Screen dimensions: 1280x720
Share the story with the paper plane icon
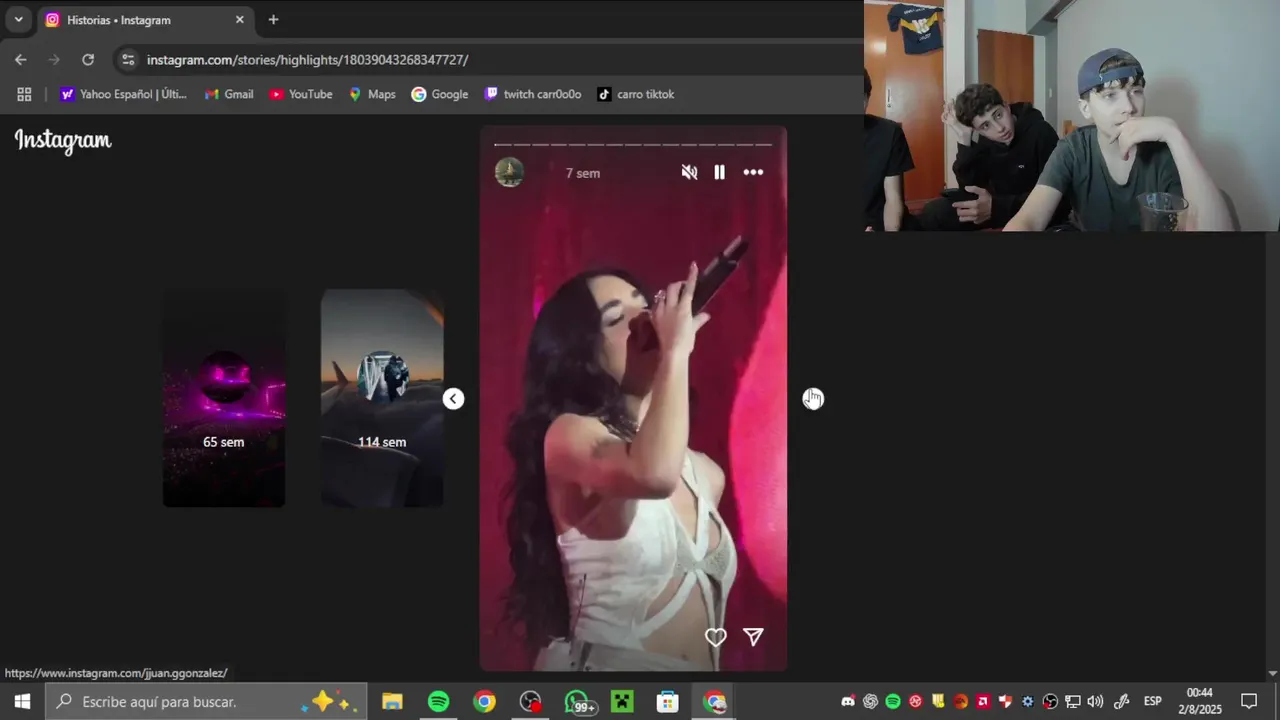[x=753, y=637]
